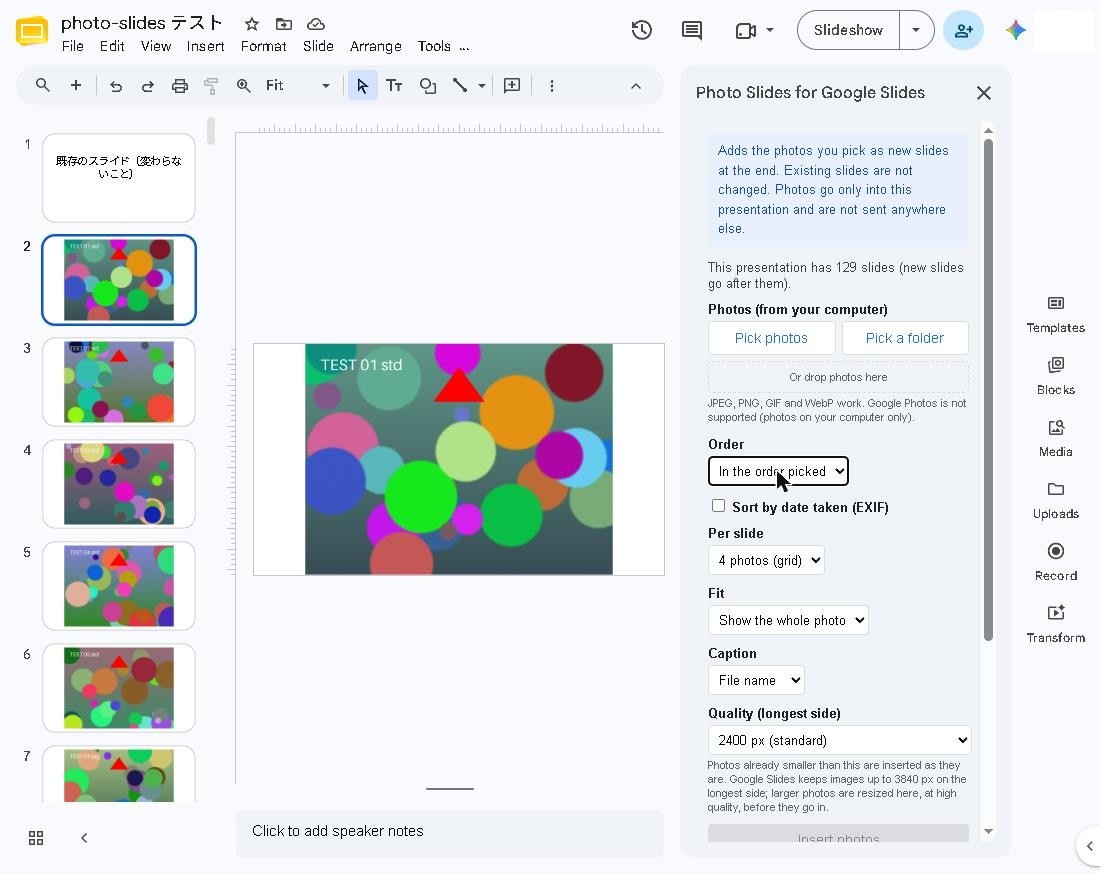Open the toolbar zoom Fit dropdown
Viewport: 1100px width, 874px height.
pos(297,86)
